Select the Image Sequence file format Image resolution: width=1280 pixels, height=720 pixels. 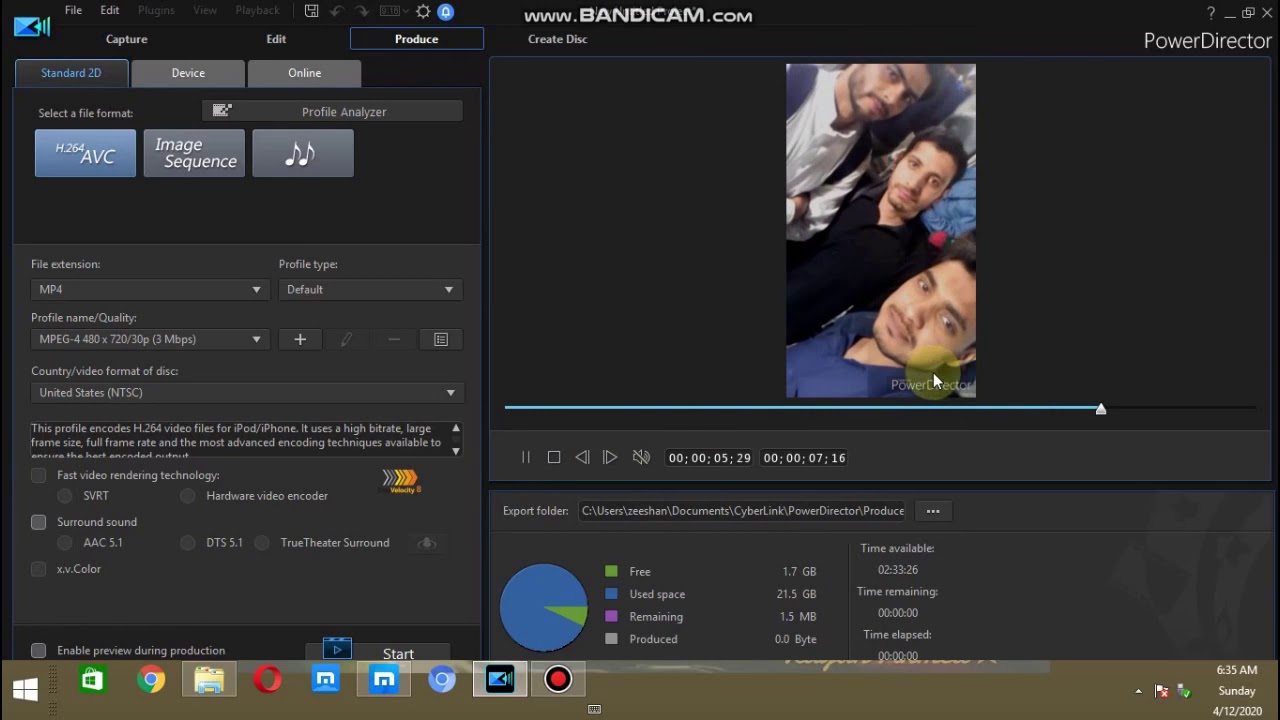coord(194,153)
